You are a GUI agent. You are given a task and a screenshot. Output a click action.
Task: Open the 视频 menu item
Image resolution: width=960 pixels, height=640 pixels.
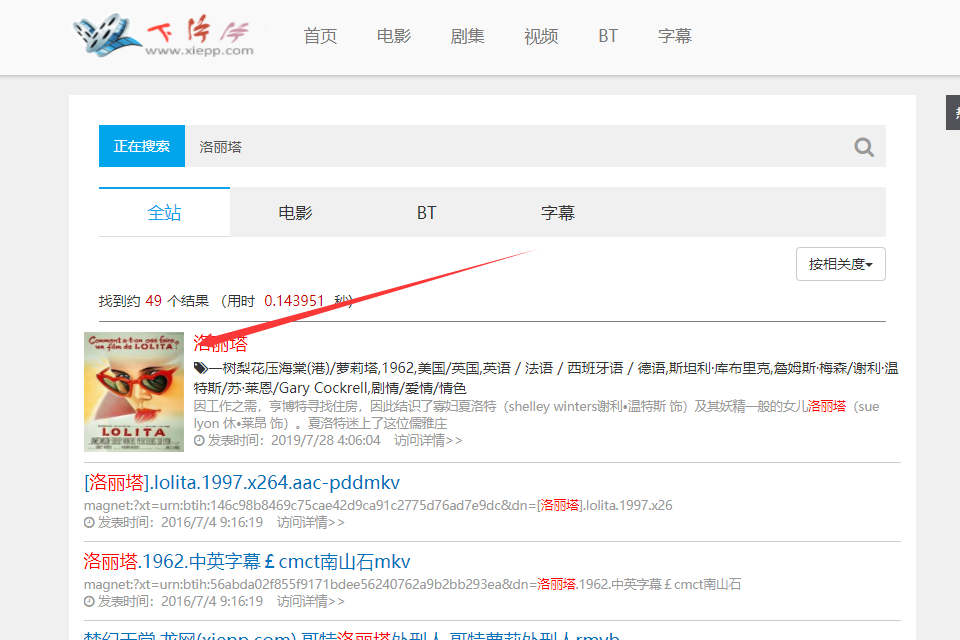point(540,35)
